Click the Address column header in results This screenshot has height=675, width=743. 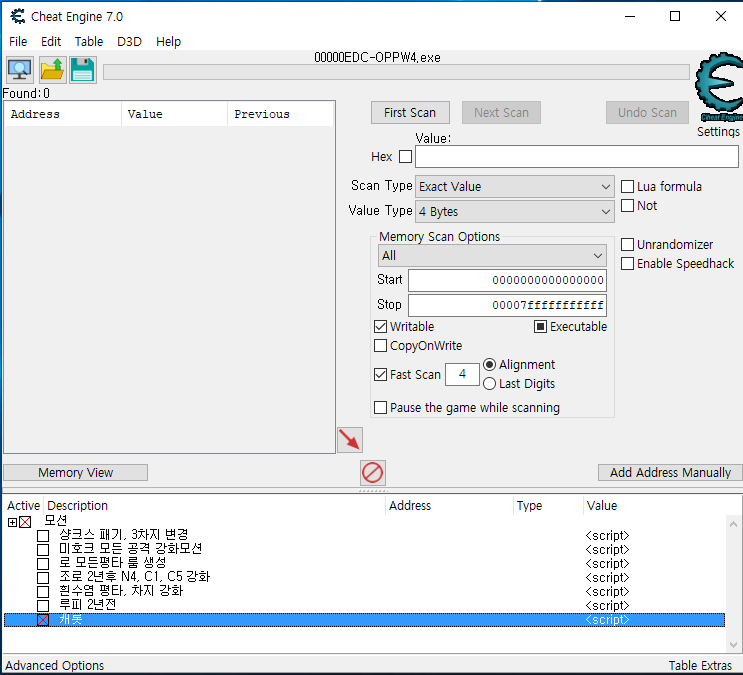pos(63,114)
